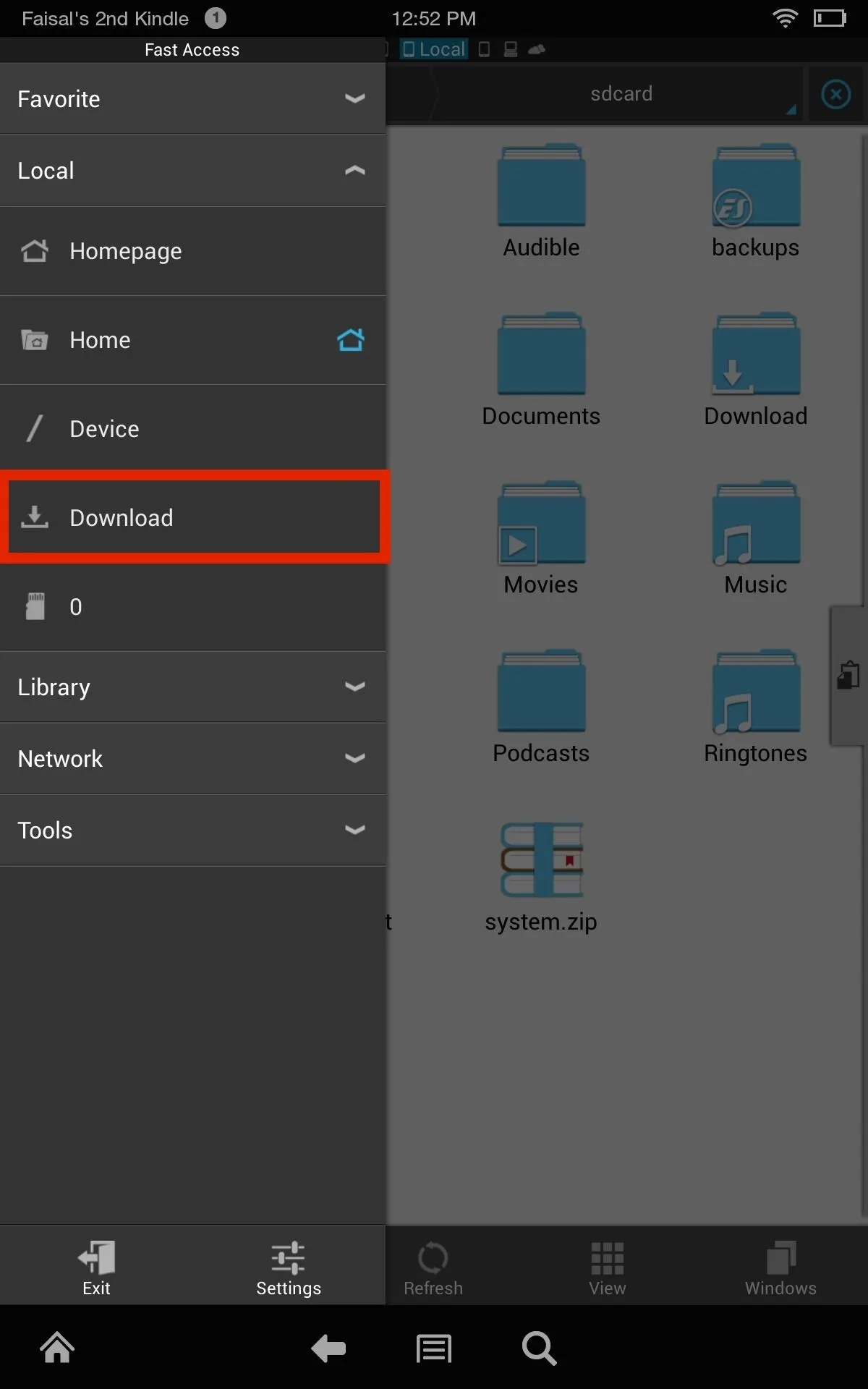Open the Documents folder

[541, 370]
